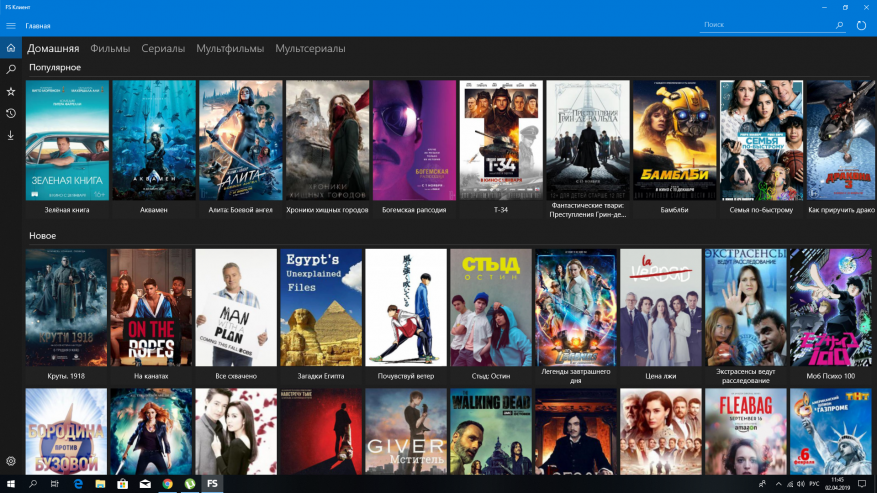Open Downloads via sidebar arrow icon
The height and width of the screenshot is (493, 877).
click(x=11, y=135)
